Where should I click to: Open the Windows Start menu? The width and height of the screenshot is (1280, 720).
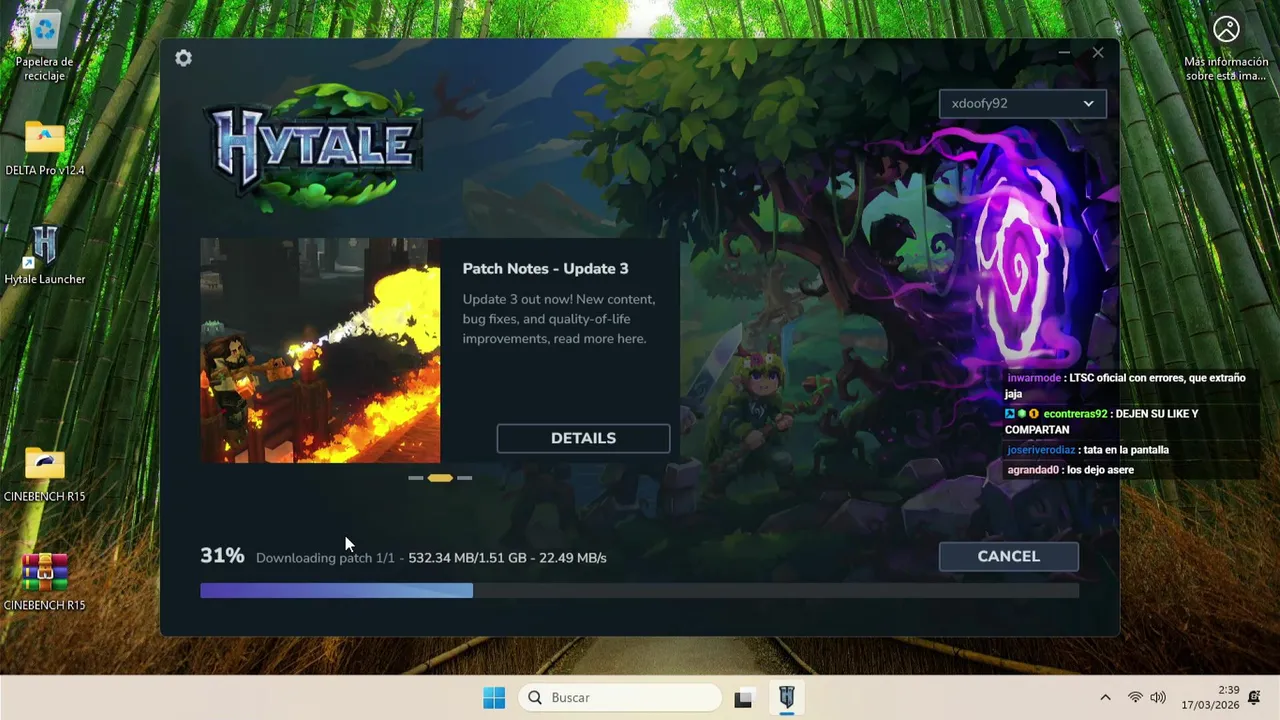494,698
